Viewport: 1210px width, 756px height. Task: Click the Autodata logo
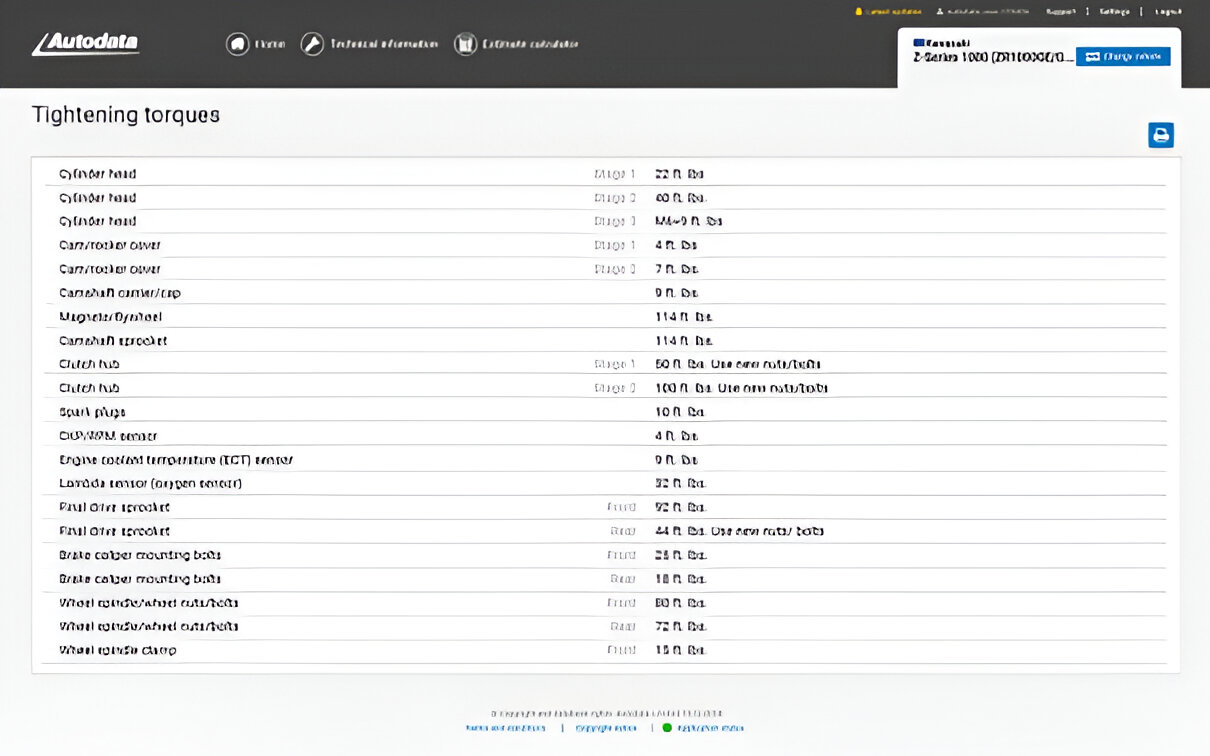tap(85, 44)
